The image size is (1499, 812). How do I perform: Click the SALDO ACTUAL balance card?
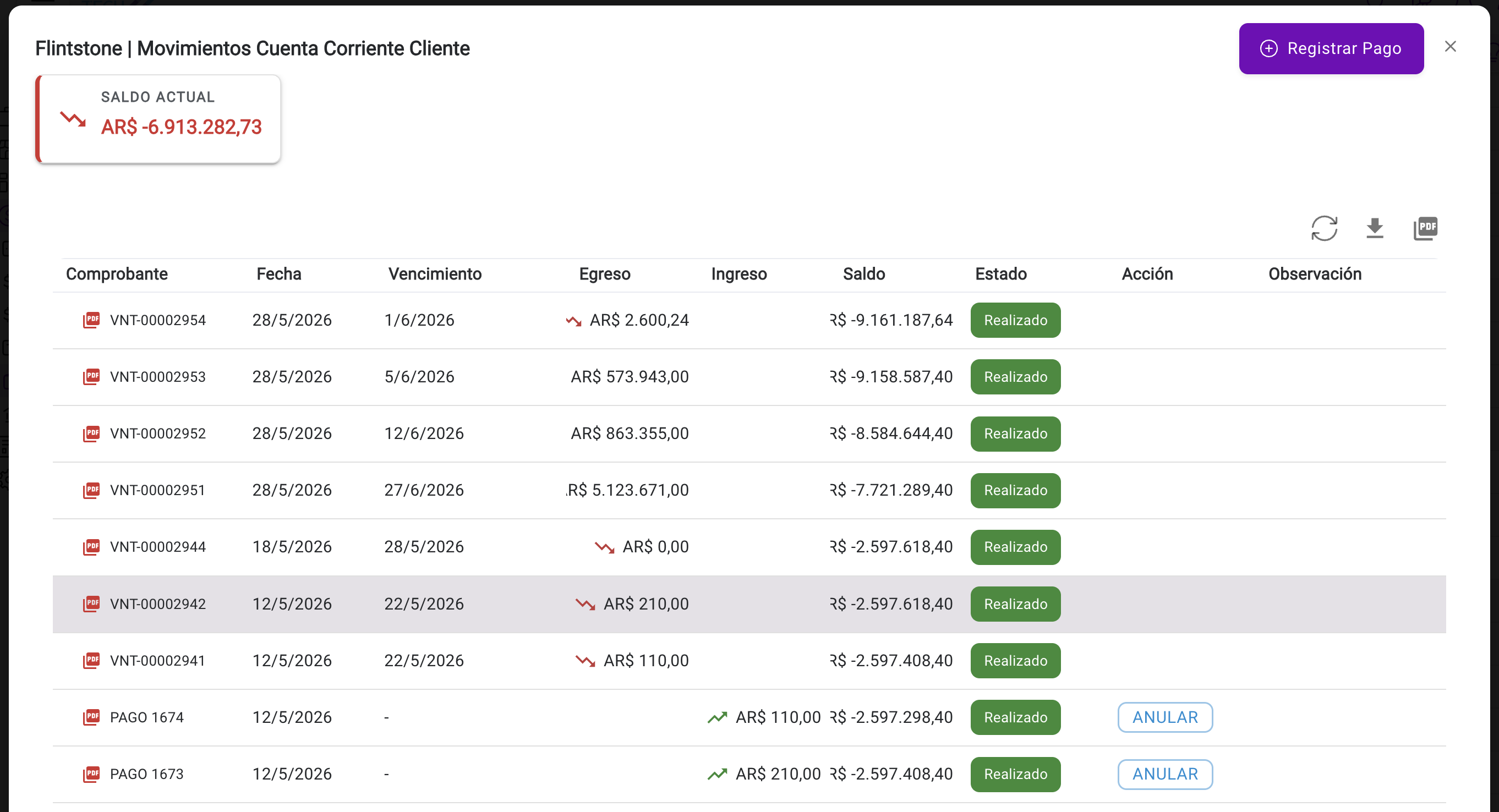point(158,119)
